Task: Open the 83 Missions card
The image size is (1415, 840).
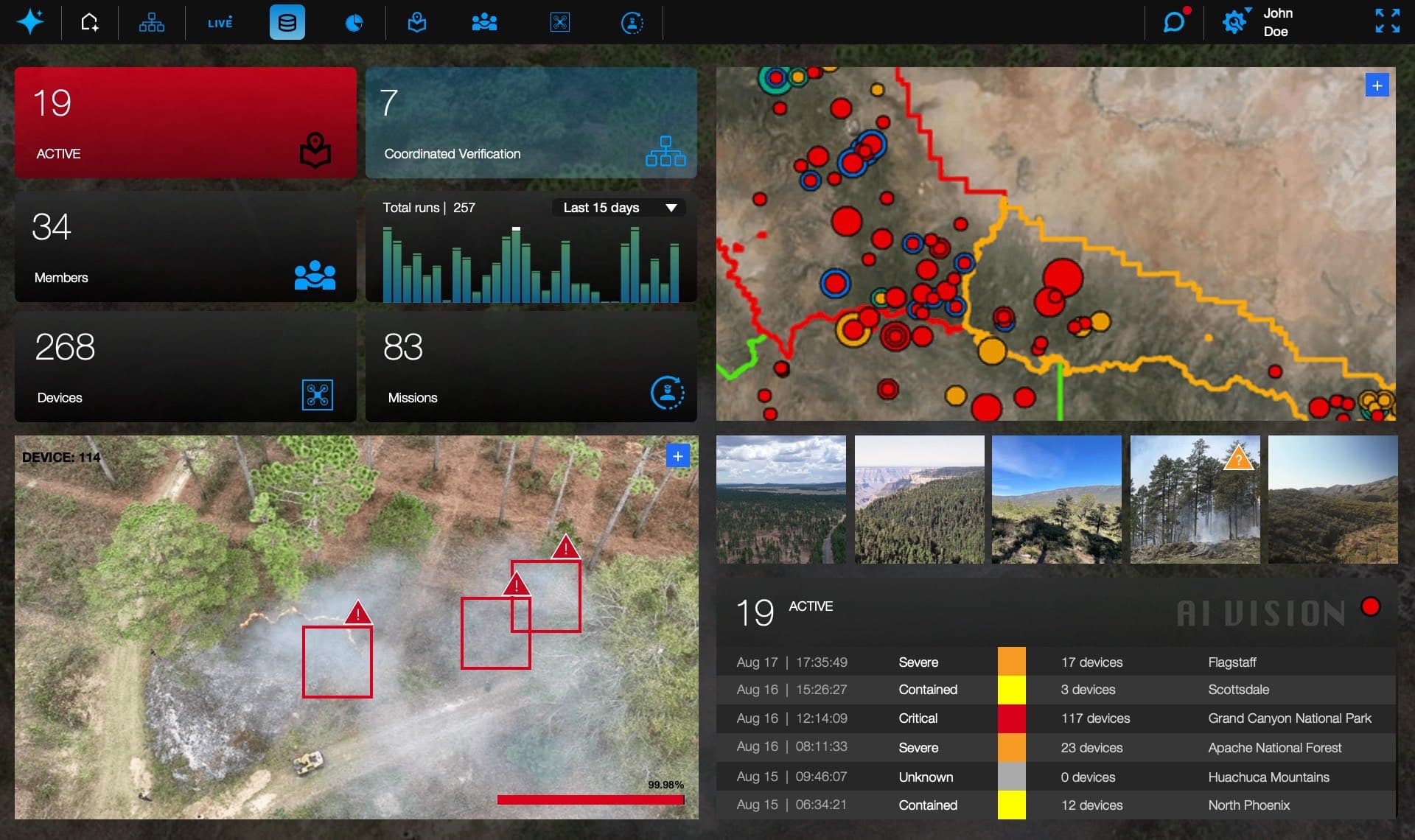Action: [531, 366]
